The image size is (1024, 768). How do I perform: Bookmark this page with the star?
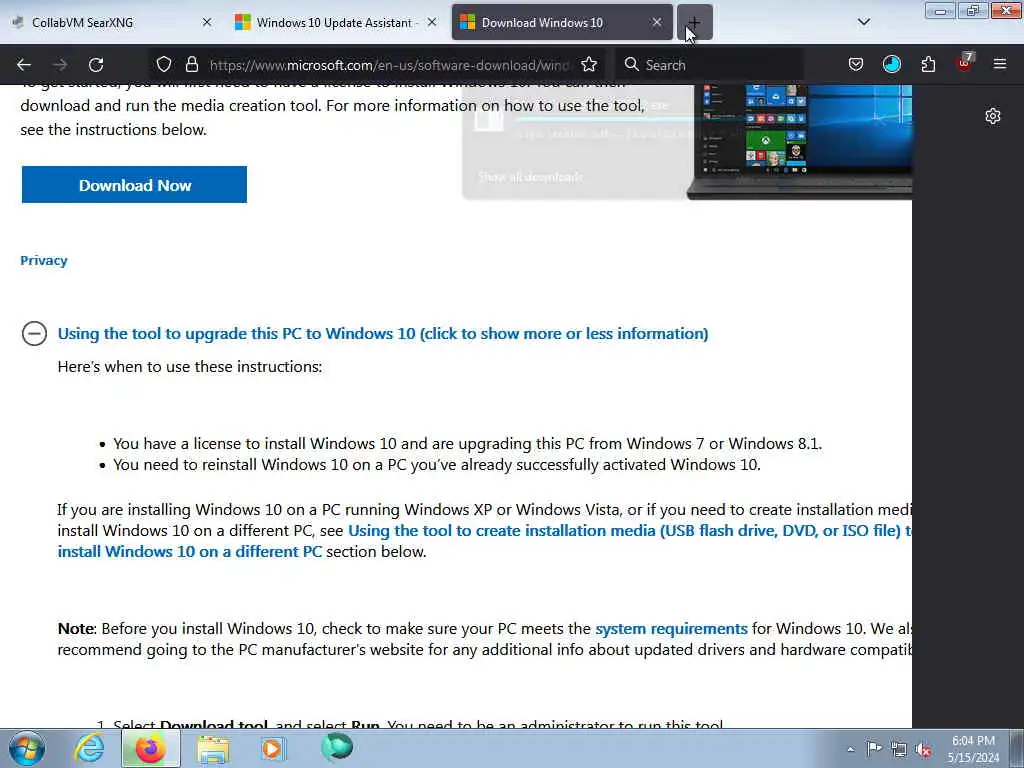point(589,64)
